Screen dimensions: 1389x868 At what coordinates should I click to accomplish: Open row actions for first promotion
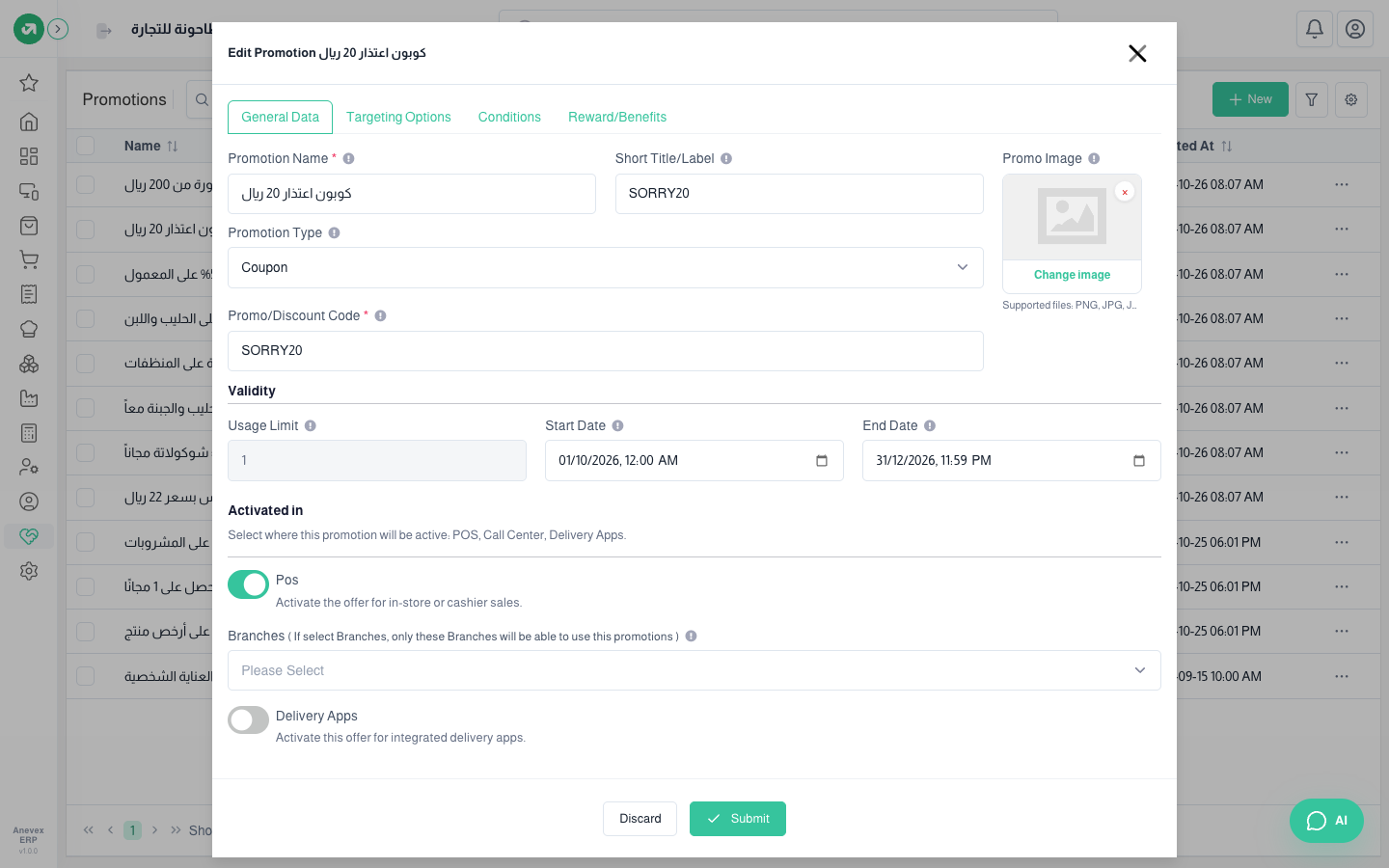tap(1342, 184)
